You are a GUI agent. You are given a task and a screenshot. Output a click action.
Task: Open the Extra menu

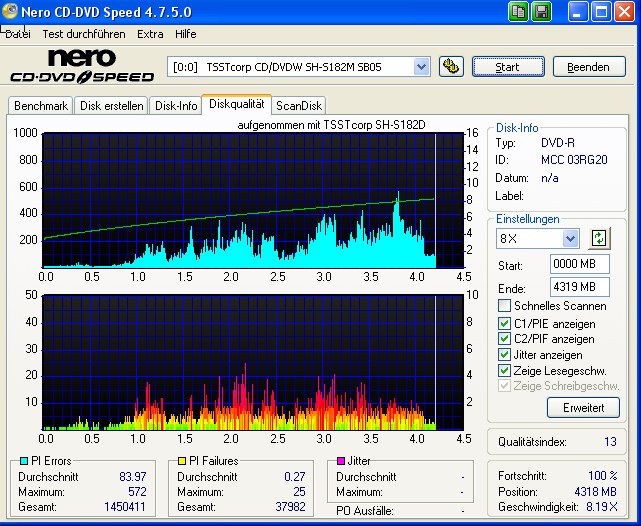click(150, 34)
